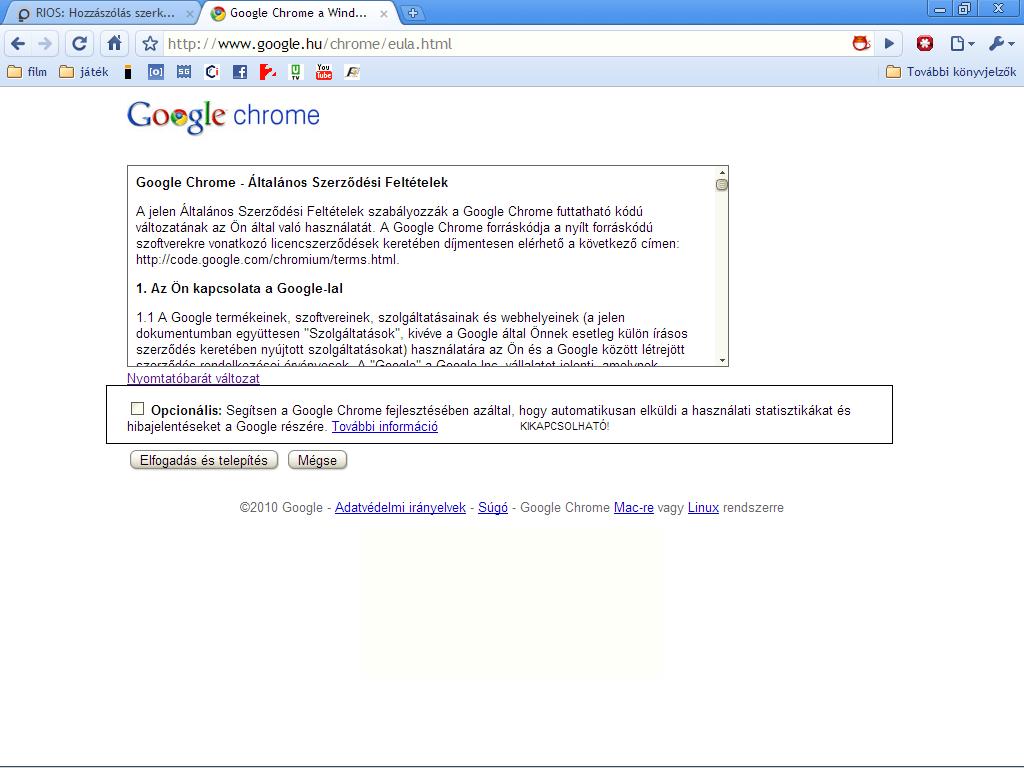Click the forward navigation arrow
The height and width of the screenshot is (768, 1024).
tap(45, 44)
